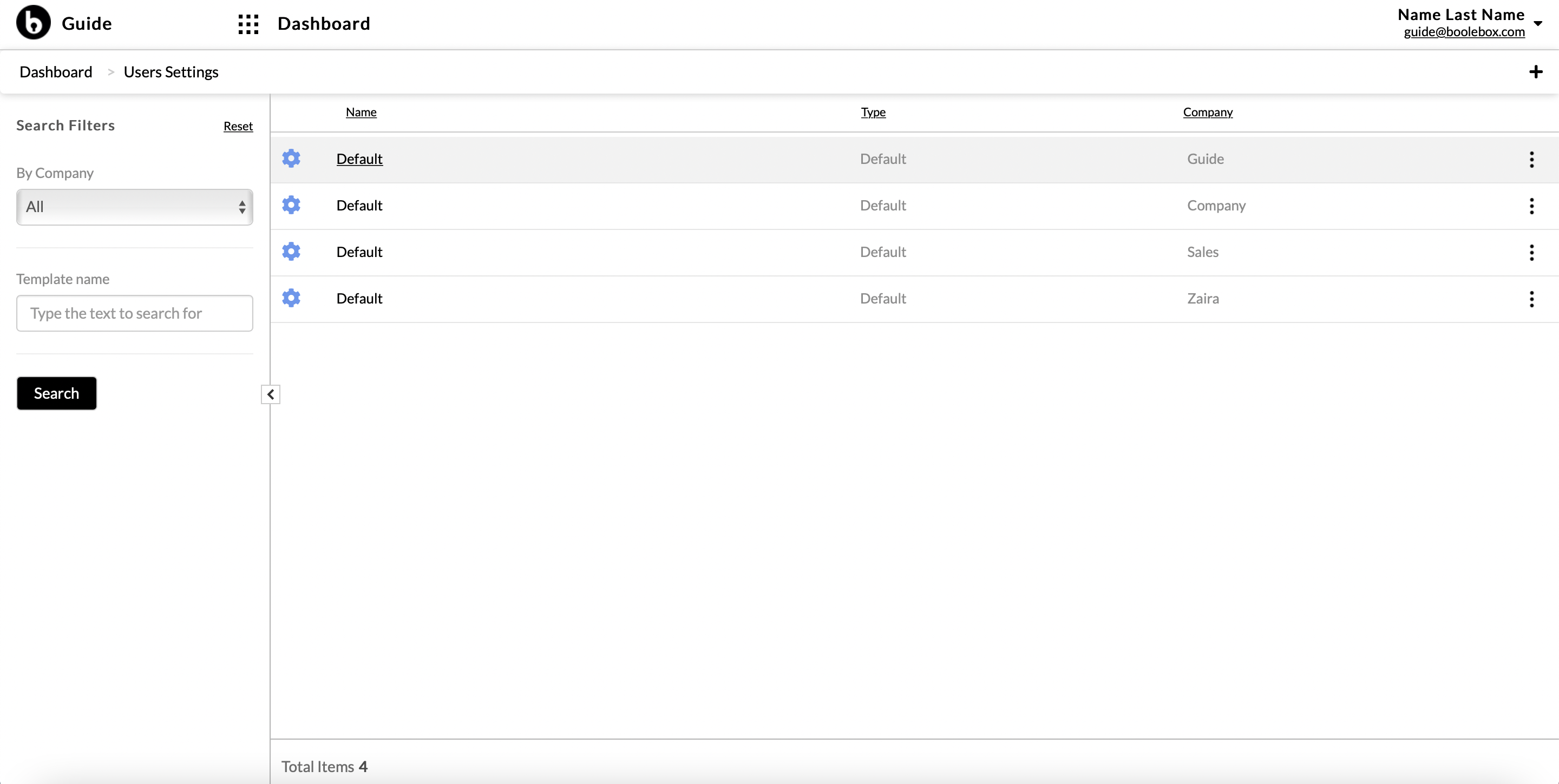Select the Guide company cell
The height and width of the screenshot is (784, 1559).
1205,159
